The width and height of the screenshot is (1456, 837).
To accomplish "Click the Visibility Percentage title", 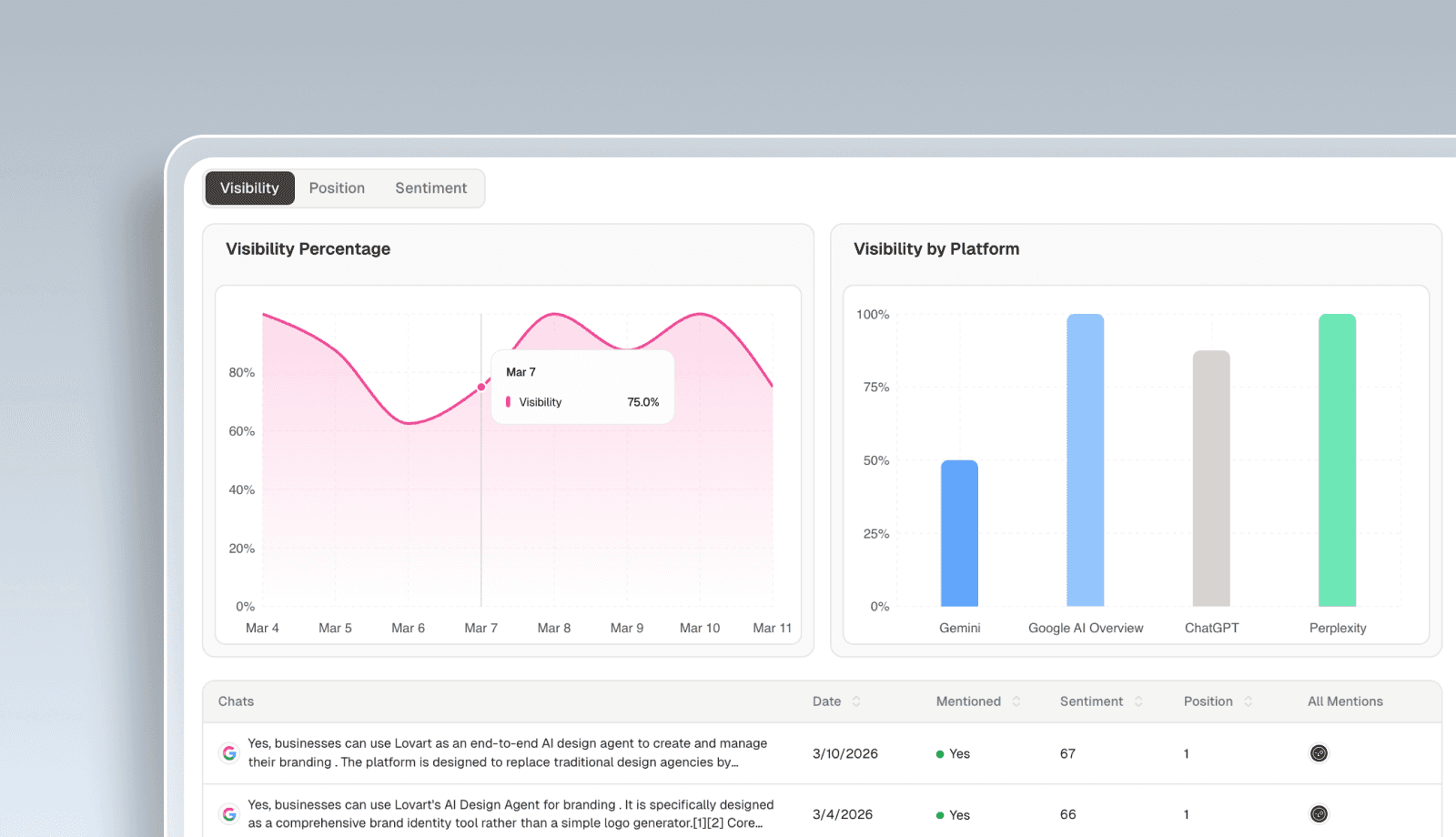I will point(308,249).
